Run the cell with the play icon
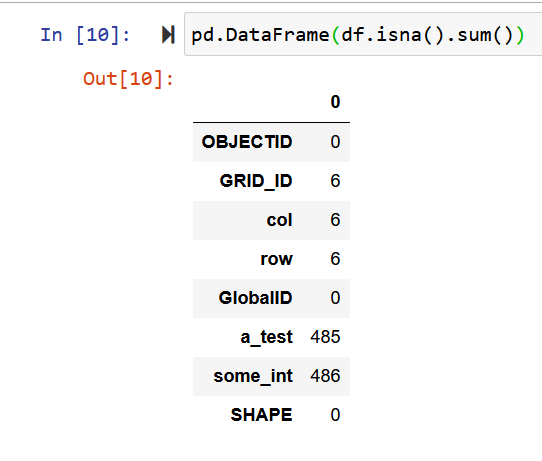The image size is (542, 461). coord(168,35)
